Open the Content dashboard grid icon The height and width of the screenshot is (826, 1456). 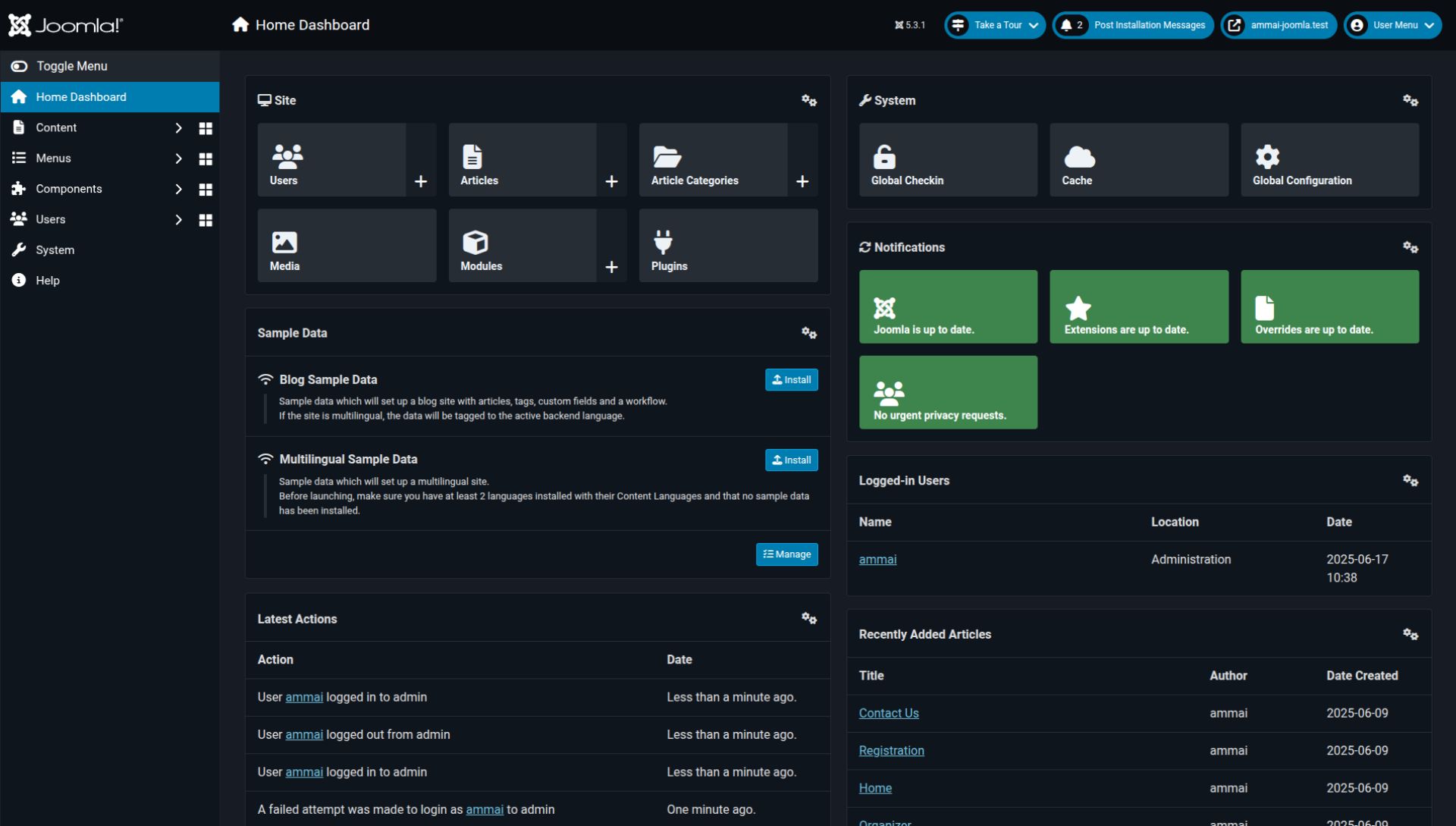(x=206, y=128)
